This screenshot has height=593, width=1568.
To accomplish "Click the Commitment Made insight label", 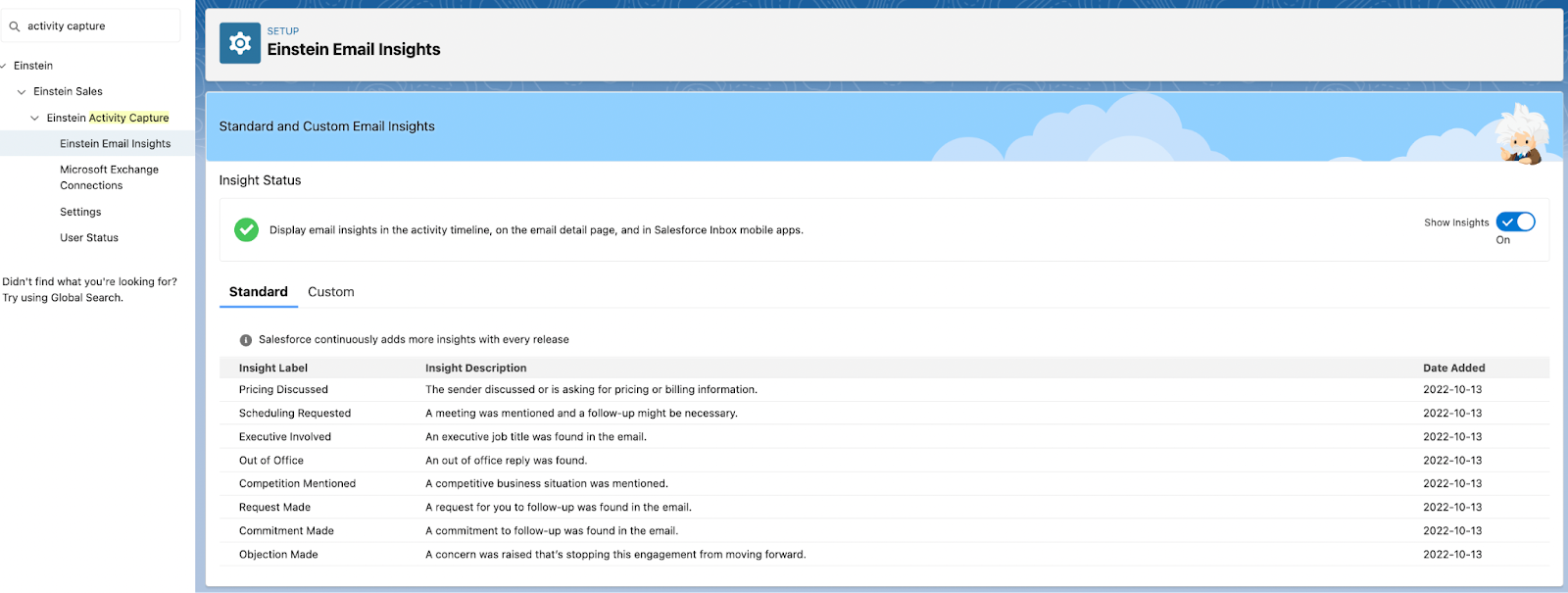I will [x=286, y=531].
